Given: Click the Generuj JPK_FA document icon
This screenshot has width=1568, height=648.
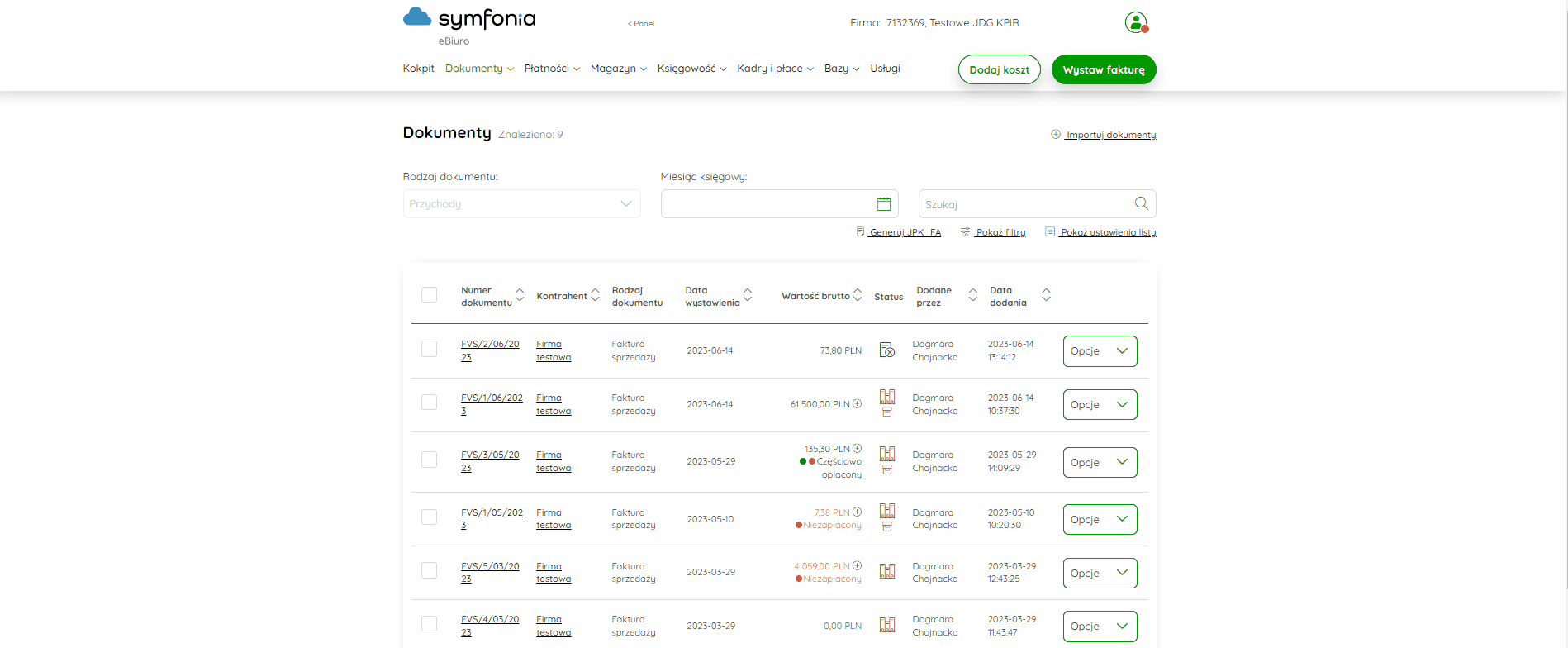Looking at the screenshot, I should (x=861, y=232).
